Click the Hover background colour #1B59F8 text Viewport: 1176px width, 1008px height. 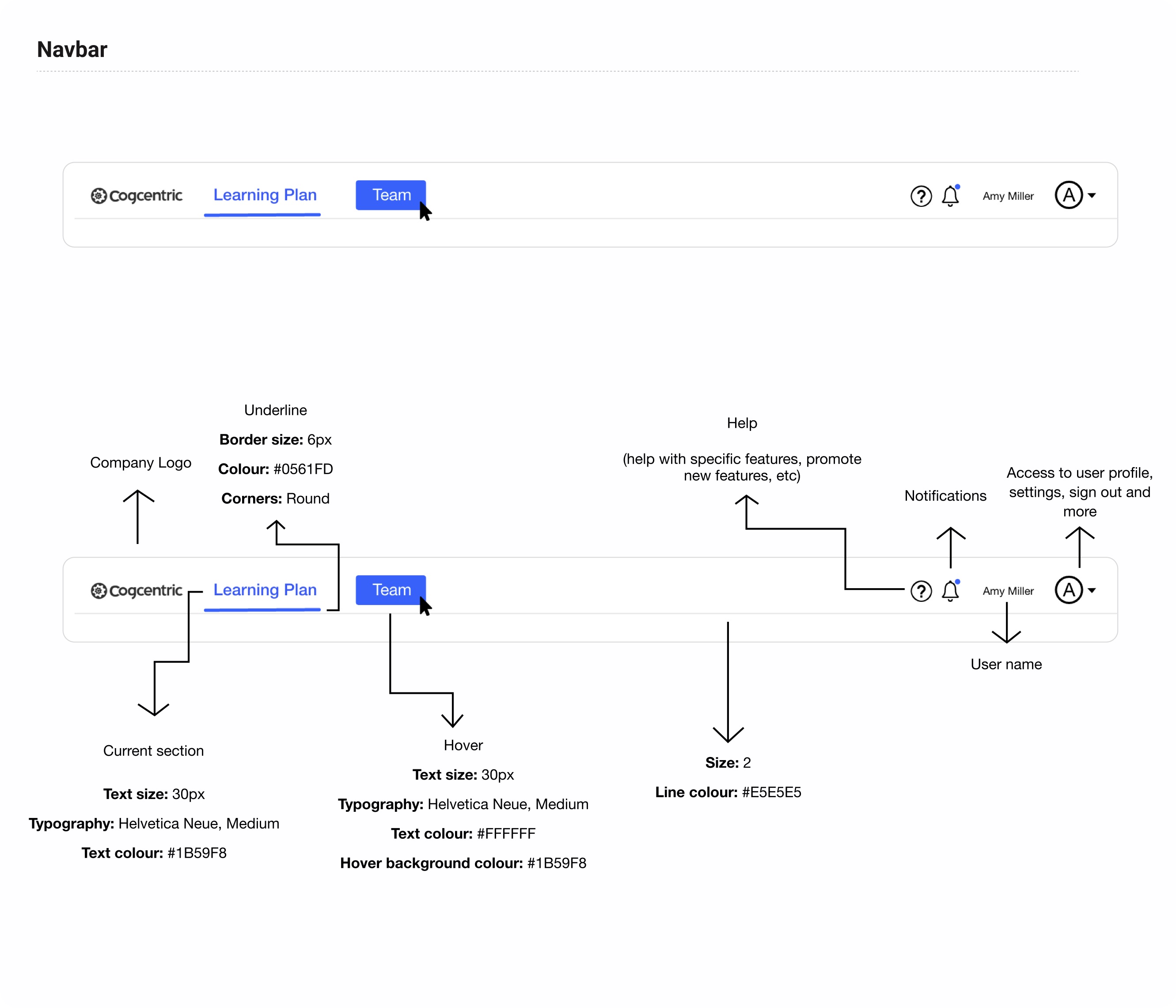pos(463,863)
